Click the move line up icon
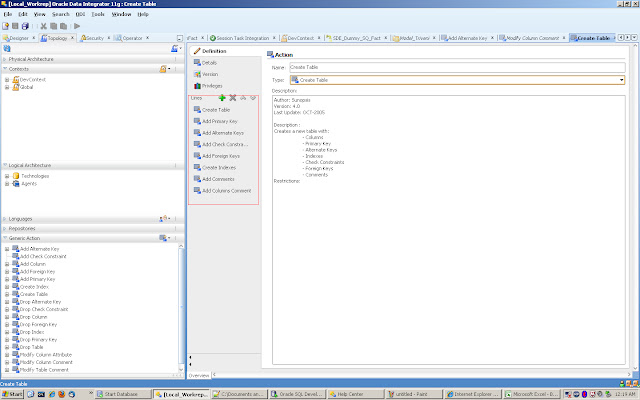 coord(243,98)
